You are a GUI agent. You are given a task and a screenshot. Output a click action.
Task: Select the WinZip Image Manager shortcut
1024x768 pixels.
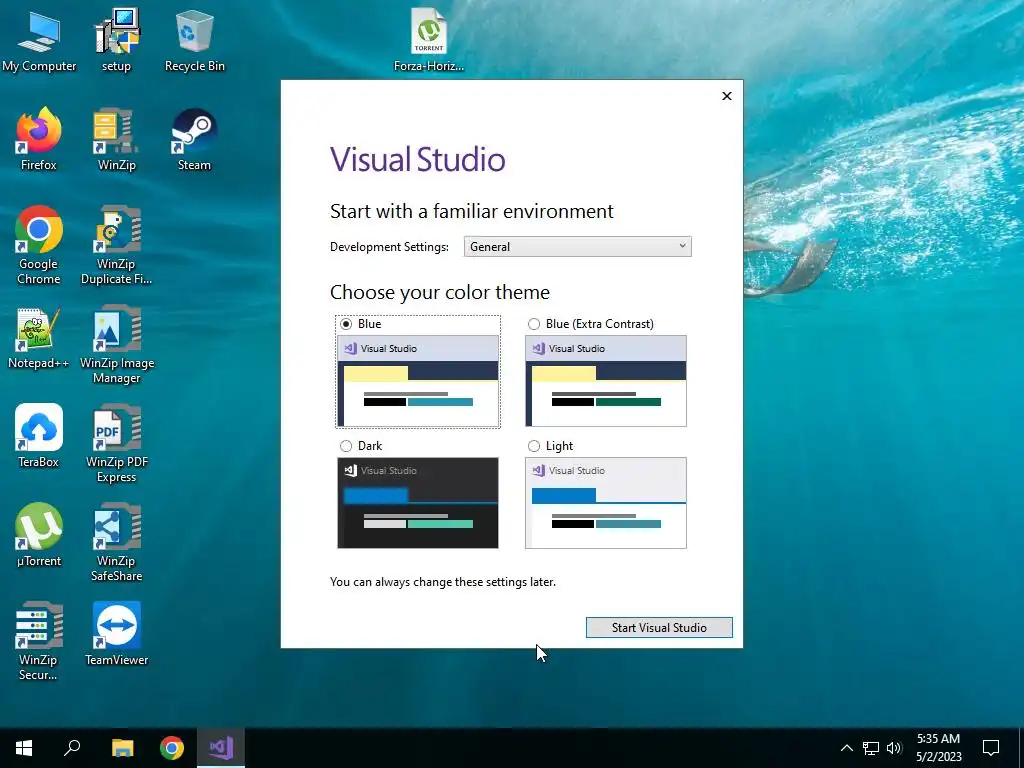pos(116,345)
